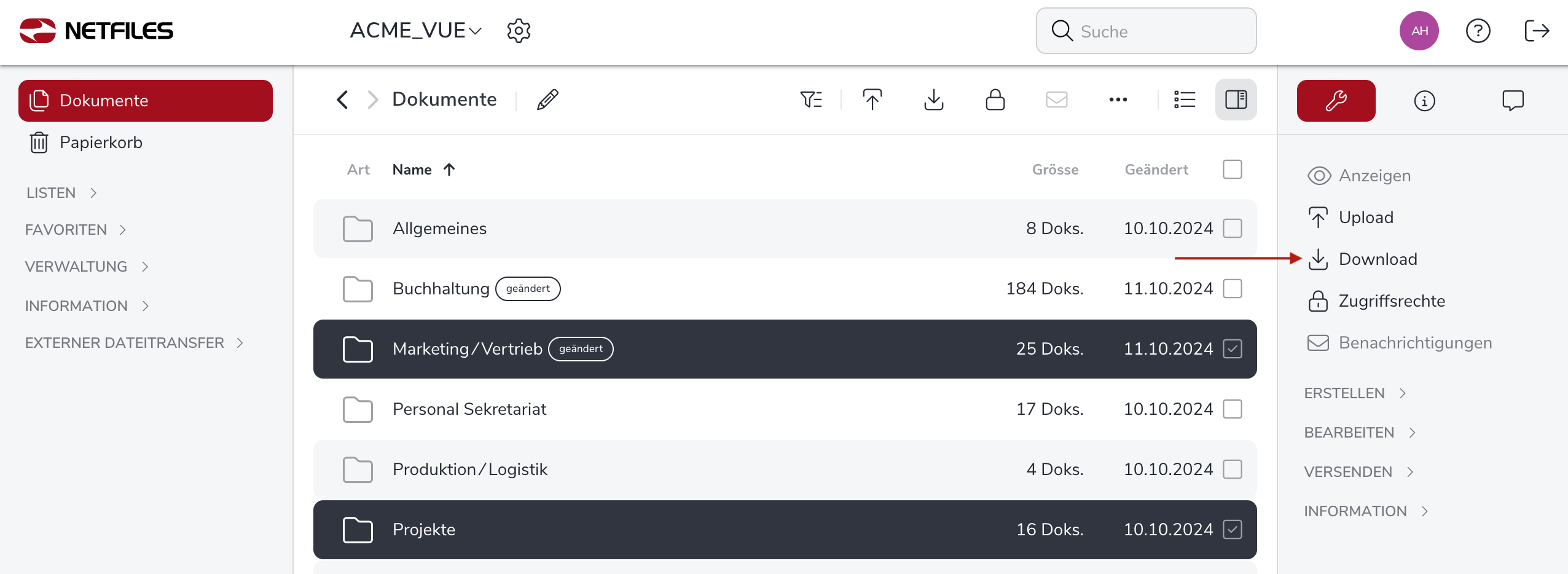Click the logout icon in the header
The width and height of the screenshot is (1568, 574).
click(x=1537, y=31)
